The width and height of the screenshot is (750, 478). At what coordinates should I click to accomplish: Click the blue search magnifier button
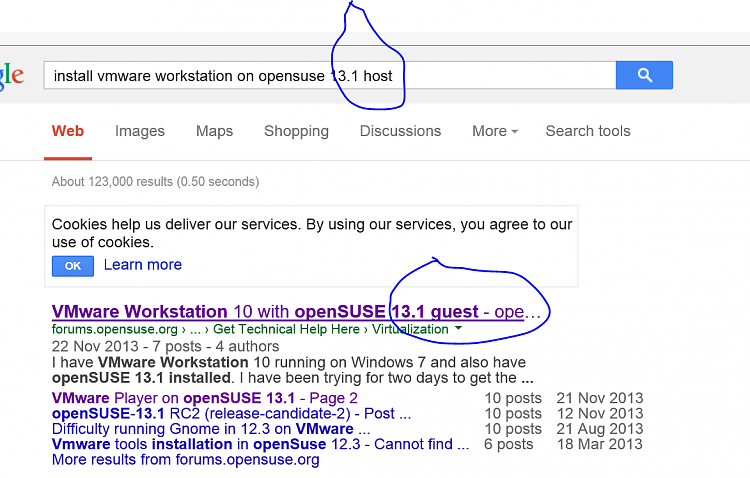pyautogui.click(x=644, y=75)
